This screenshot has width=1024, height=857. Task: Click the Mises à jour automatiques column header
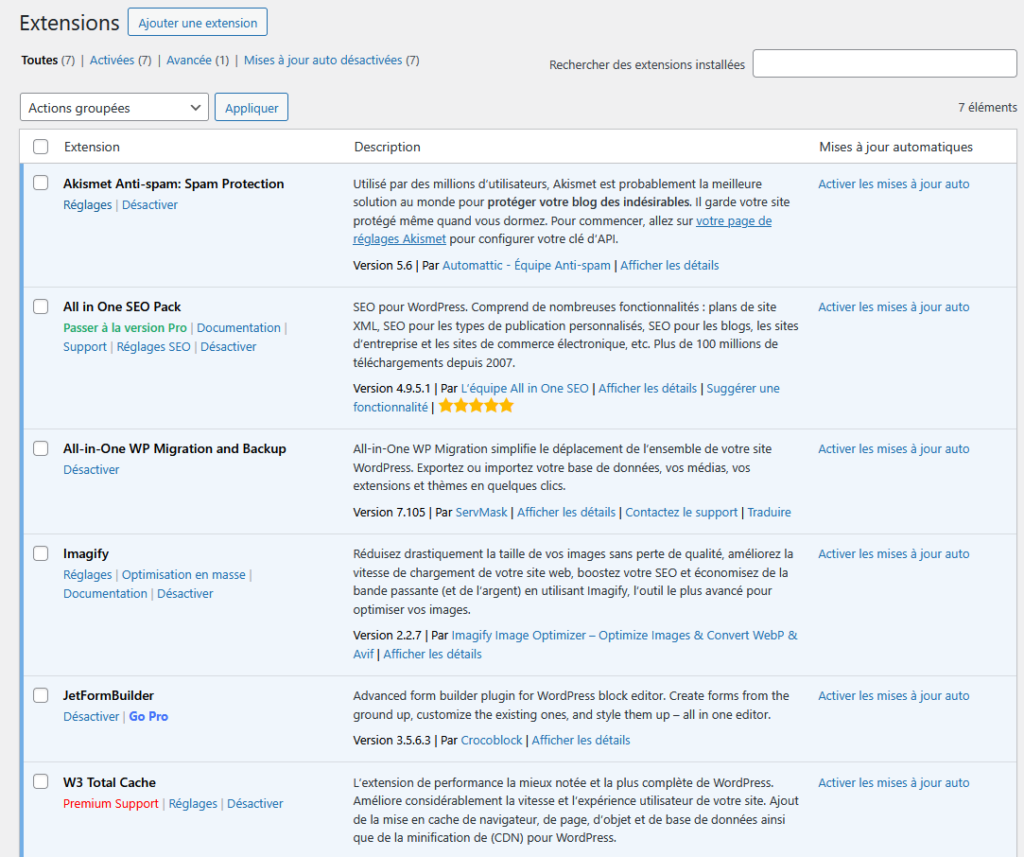895,147
